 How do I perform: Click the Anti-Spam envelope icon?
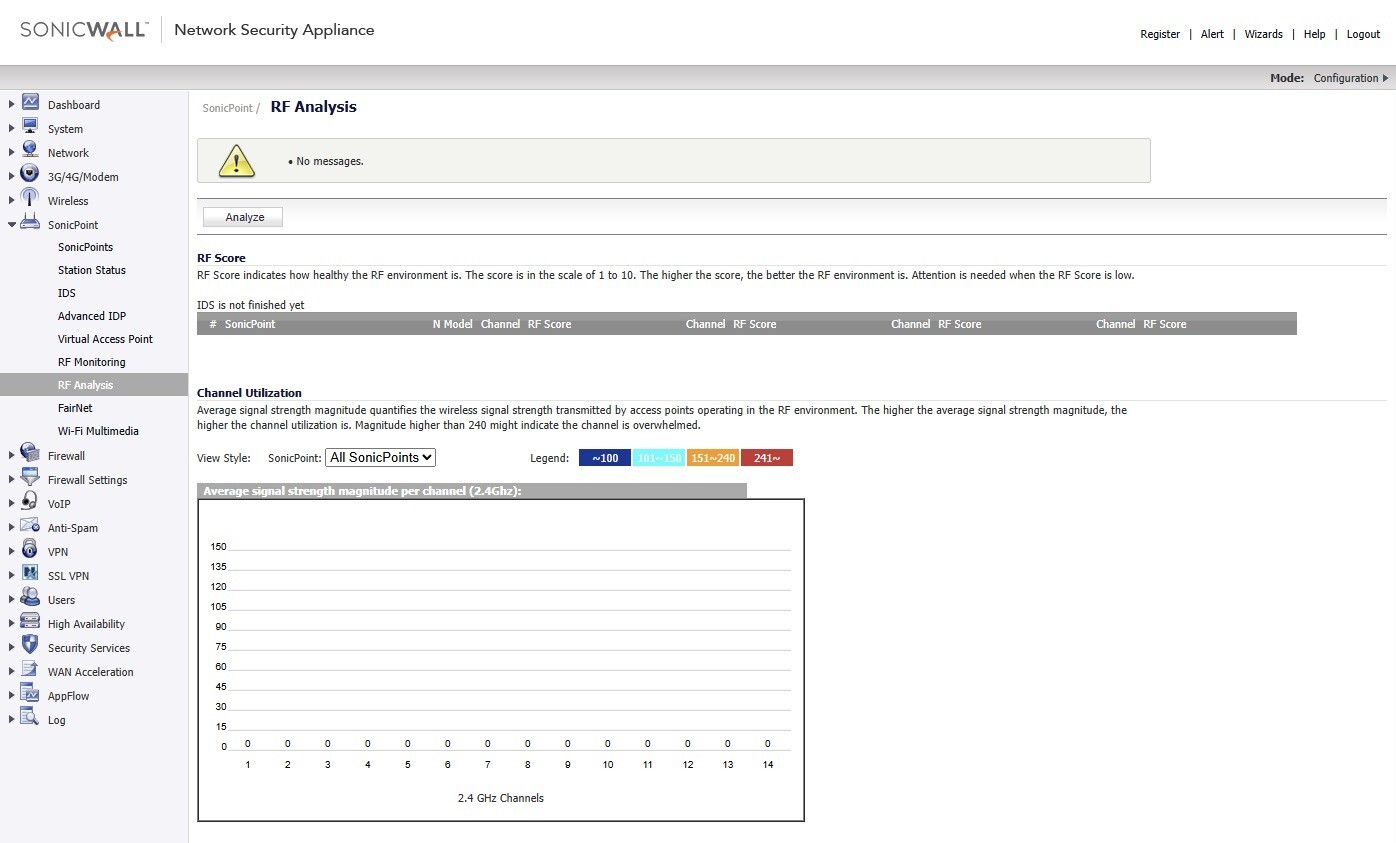pyautogui.click(x=30, y=526)
